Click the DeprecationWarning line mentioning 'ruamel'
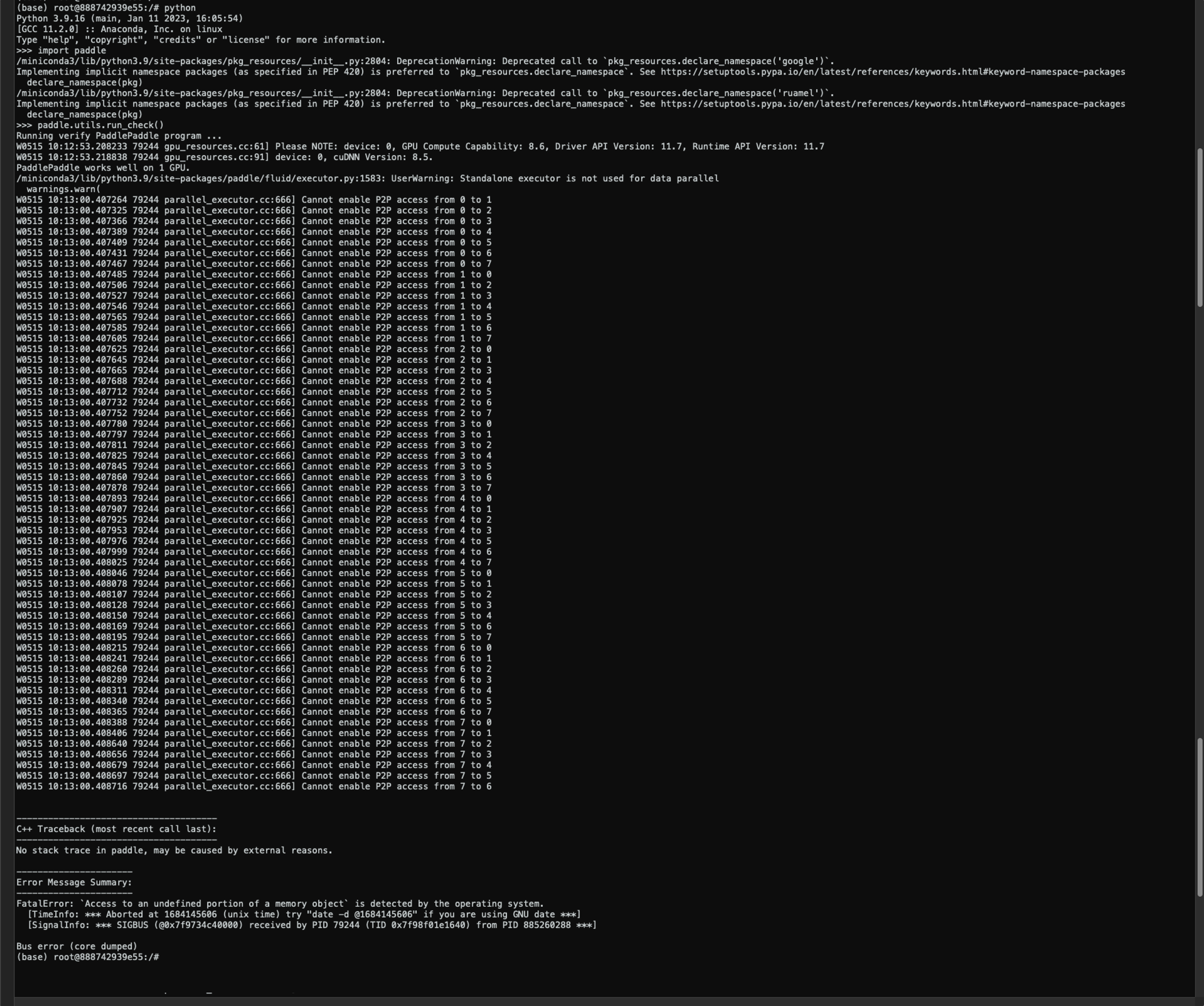 (425, 93)
